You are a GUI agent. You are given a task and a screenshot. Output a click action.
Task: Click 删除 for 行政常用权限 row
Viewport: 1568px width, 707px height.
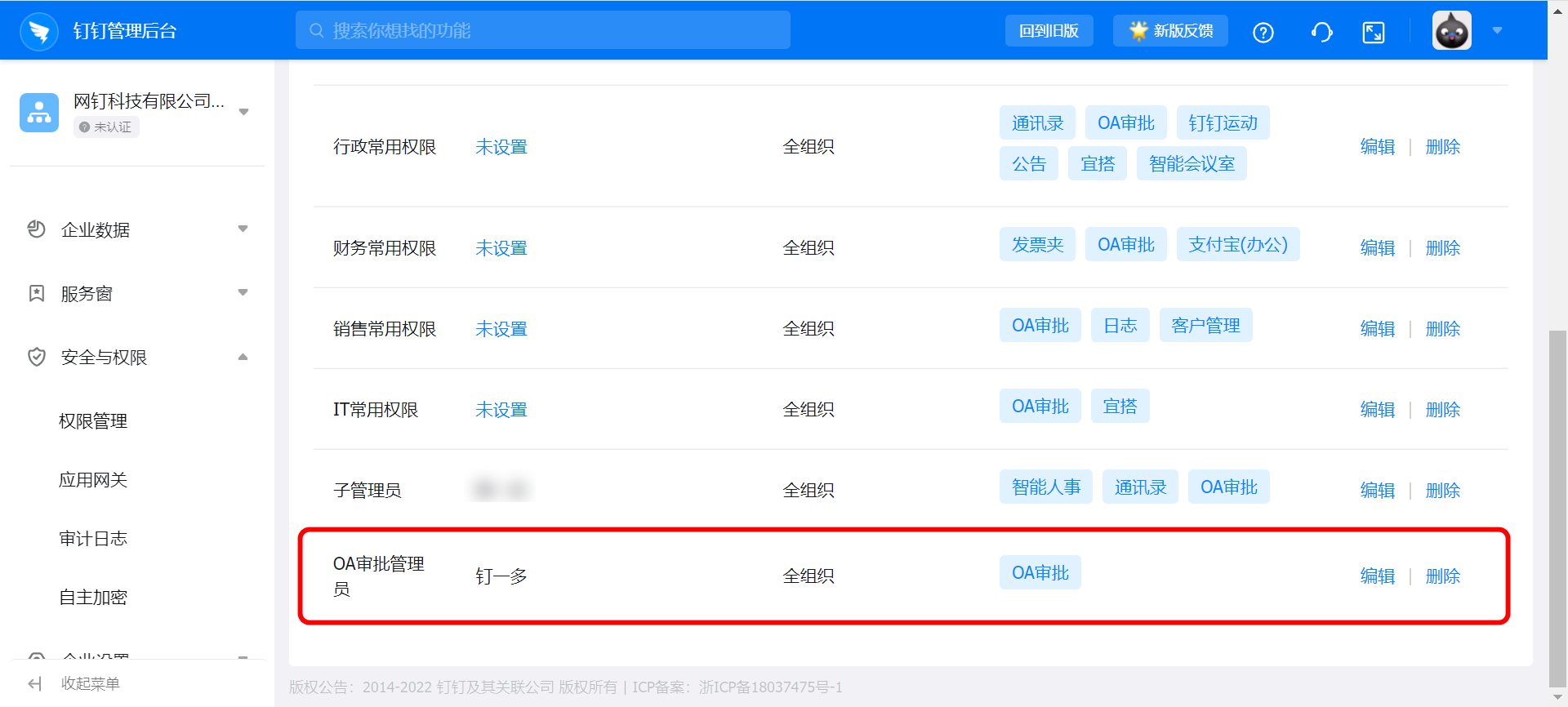pos(1443,147)
